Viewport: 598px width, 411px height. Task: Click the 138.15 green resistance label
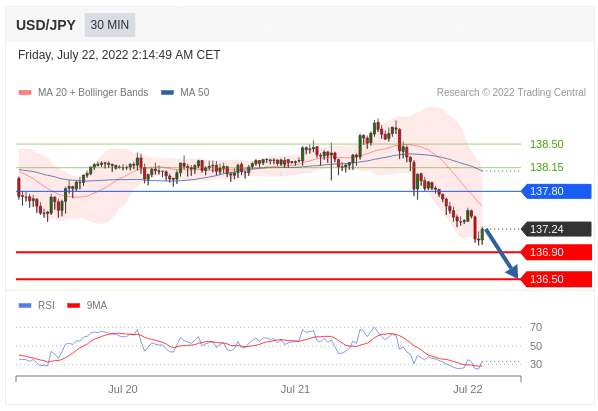547,167
